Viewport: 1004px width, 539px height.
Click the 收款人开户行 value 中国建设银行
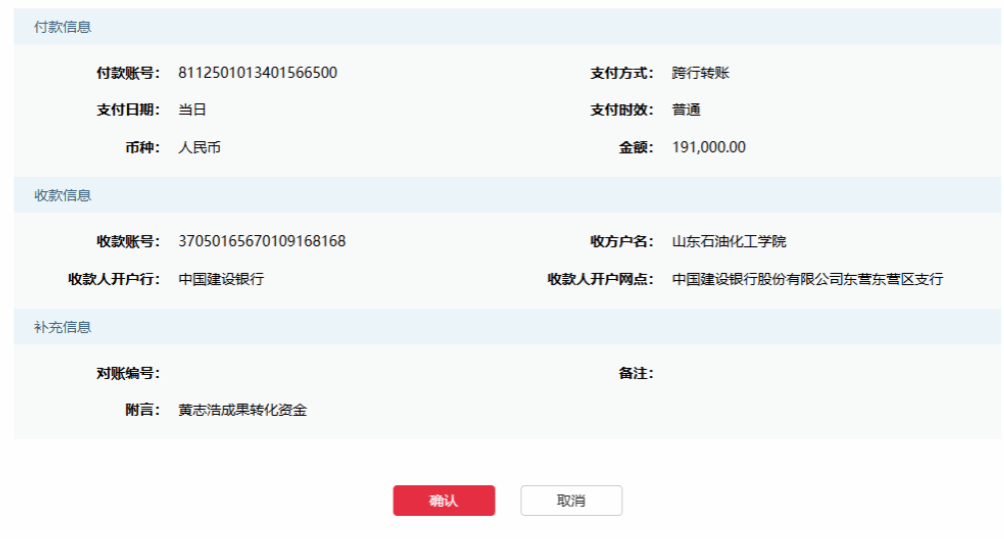click(221, 280)
